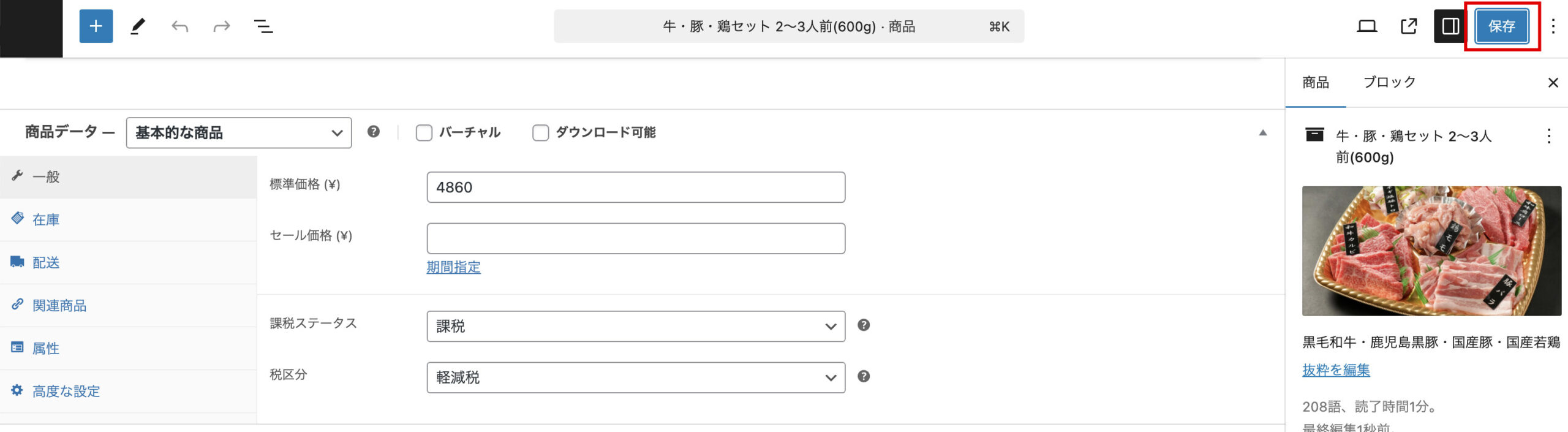1568x432 pixels.
Task: Open the 課税ステータス dropdown
Action: click(x=635, y=326)
